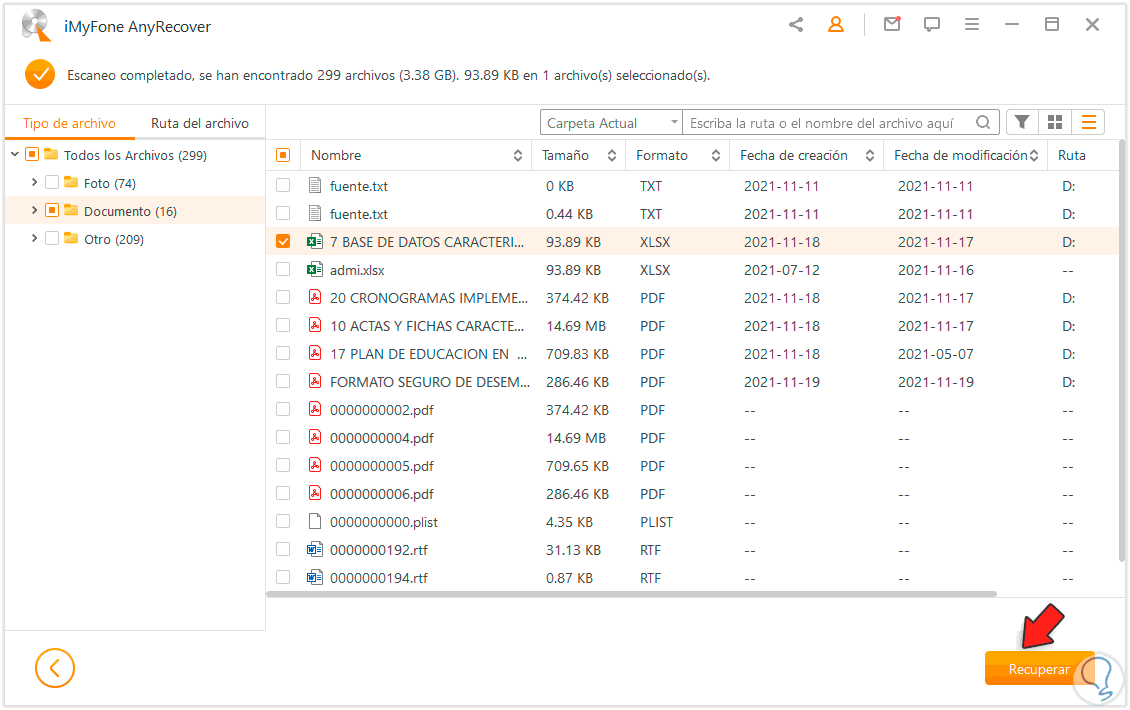Click the search magnifier icon
Viewport: 1130px width, 710px height.
984,123
